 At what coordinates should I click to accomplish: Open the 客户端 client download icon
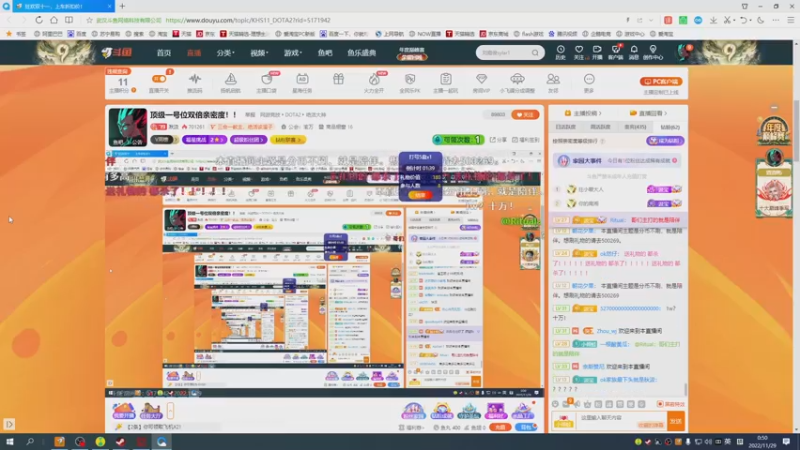point(615,52)
